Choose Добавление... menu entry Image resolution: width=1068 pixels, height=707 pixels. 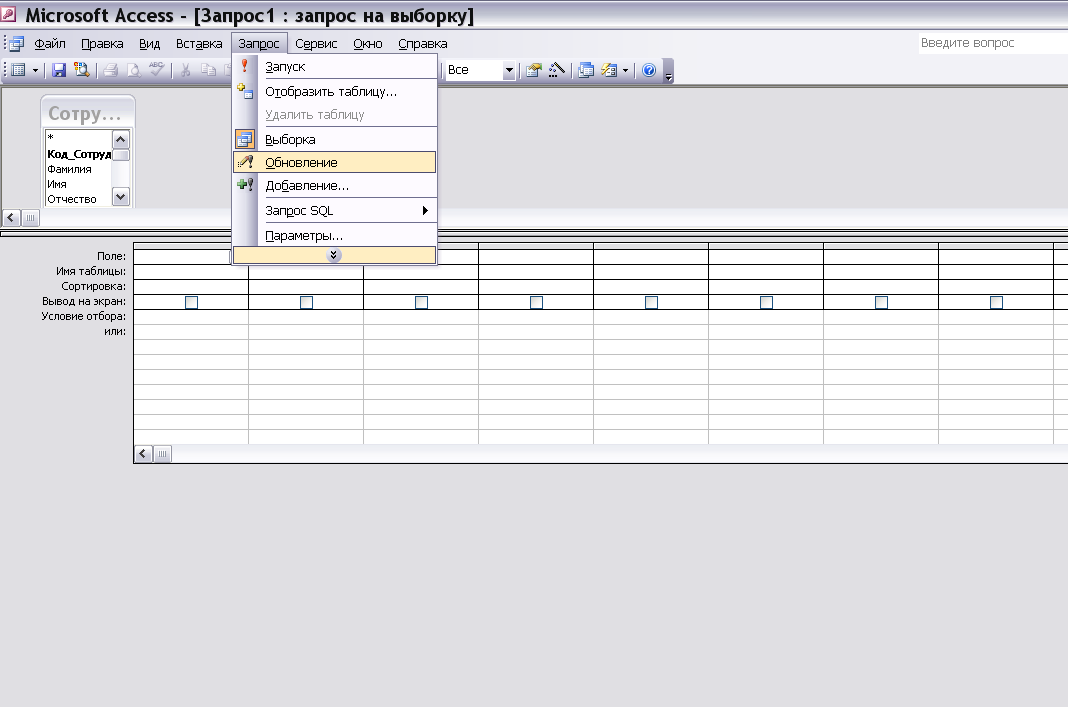coord(334,185)
